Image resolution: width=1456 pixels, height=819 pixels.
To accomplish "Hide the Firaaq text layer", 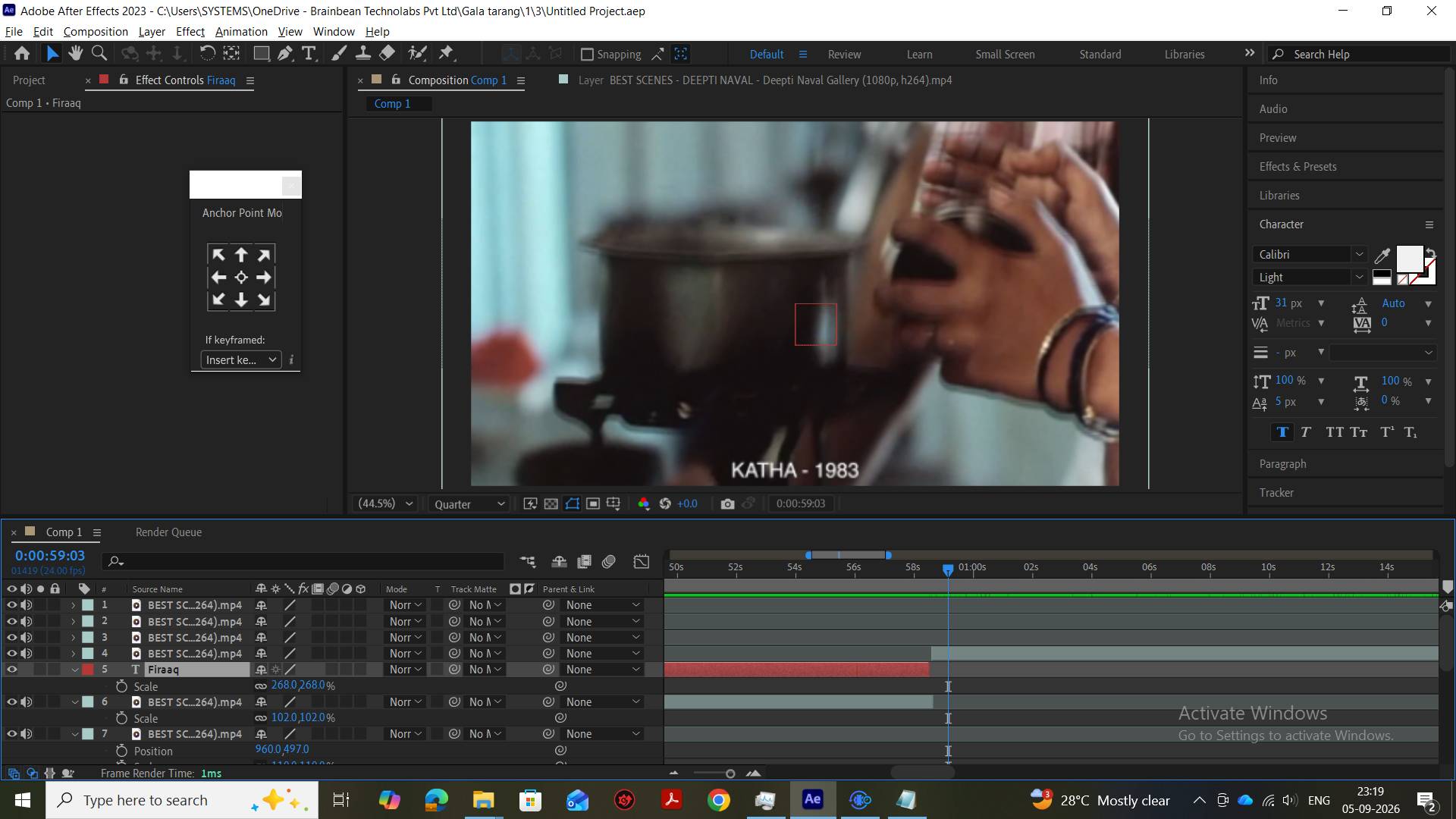I will point(11,670).
